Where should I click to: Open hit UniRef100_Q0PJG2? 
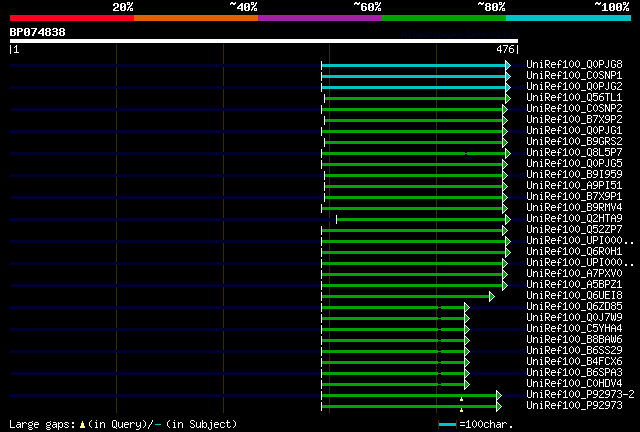(574, 87)
